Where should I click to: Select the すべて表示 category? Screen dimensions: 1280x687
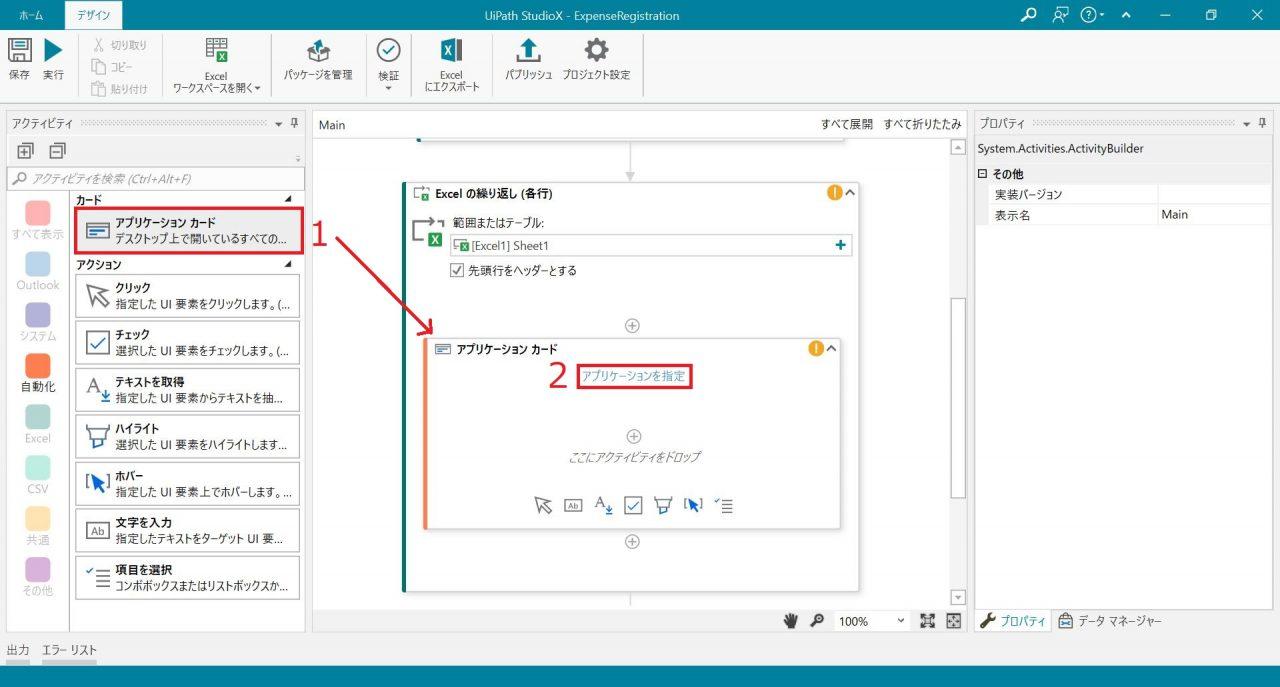38,220
